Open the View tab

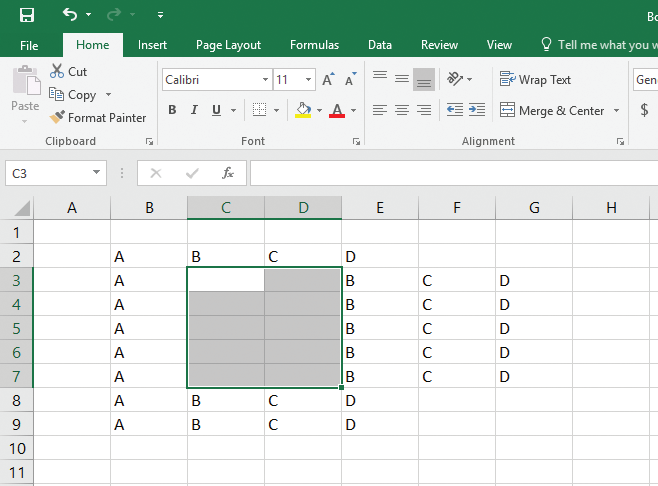click(499, 45)
